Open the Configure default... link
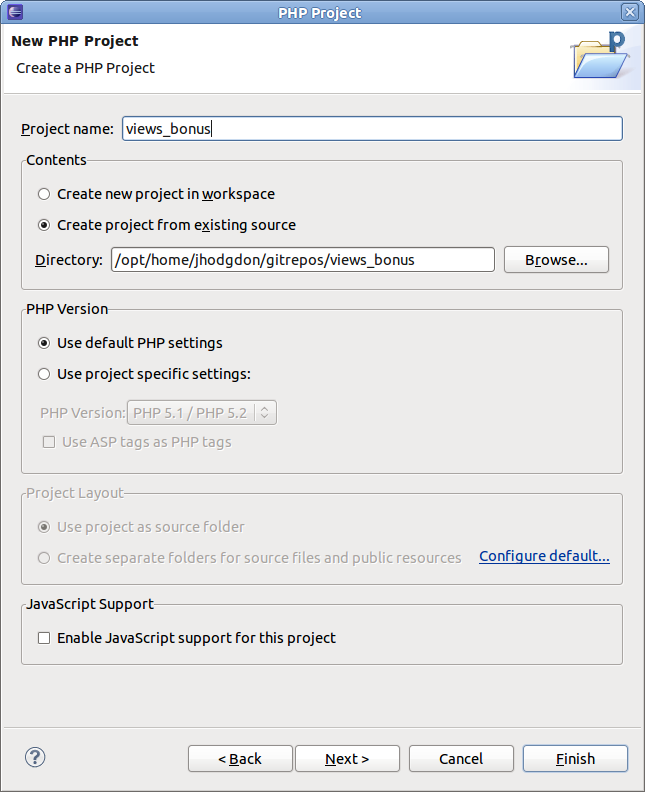The width and height of the screenshot is (645, 792). [544, 556]
